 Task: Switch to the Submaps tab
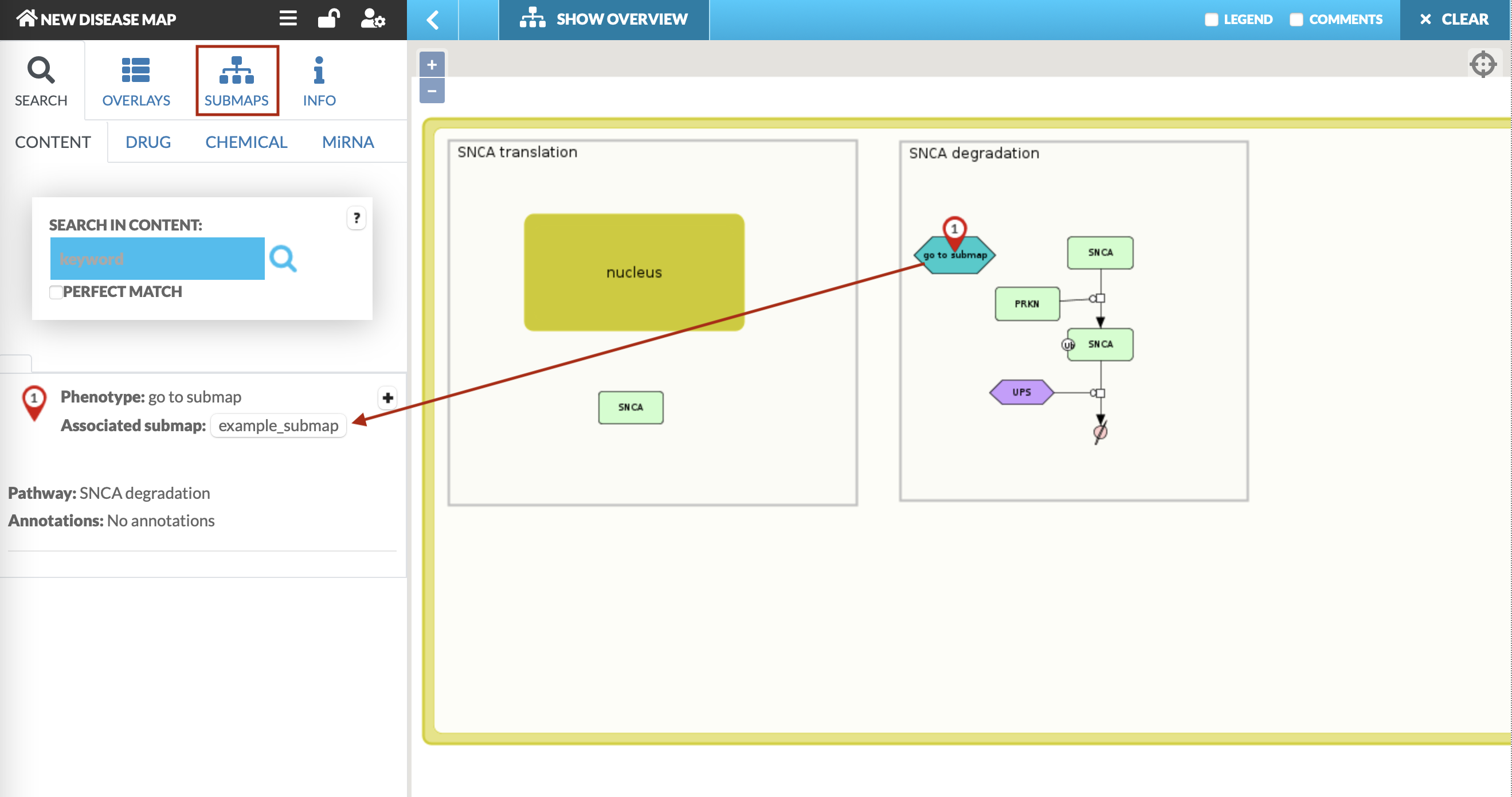(x=237, y=81)
